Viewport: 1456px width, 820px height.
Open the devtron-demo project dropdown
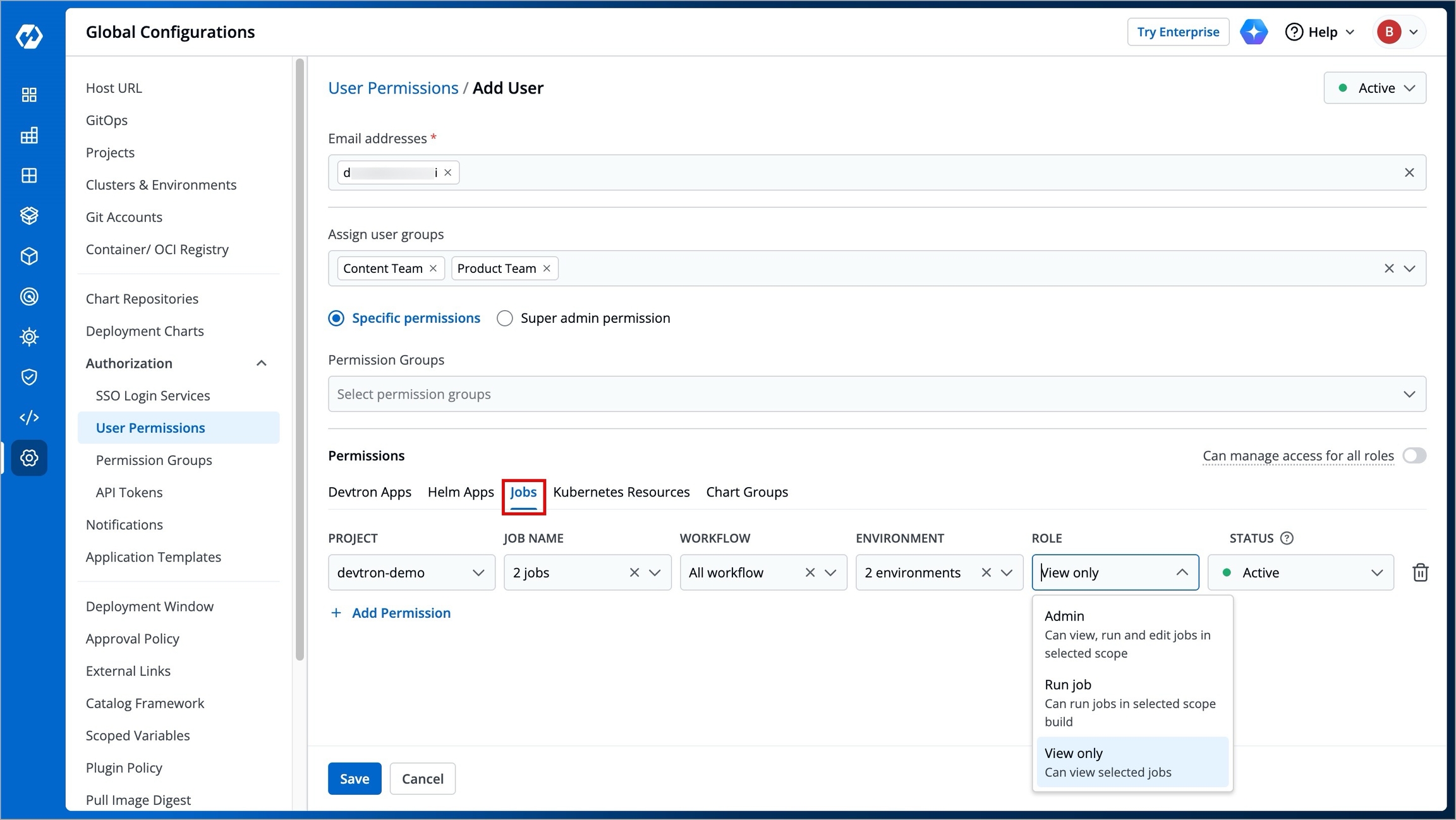point(411,572)
